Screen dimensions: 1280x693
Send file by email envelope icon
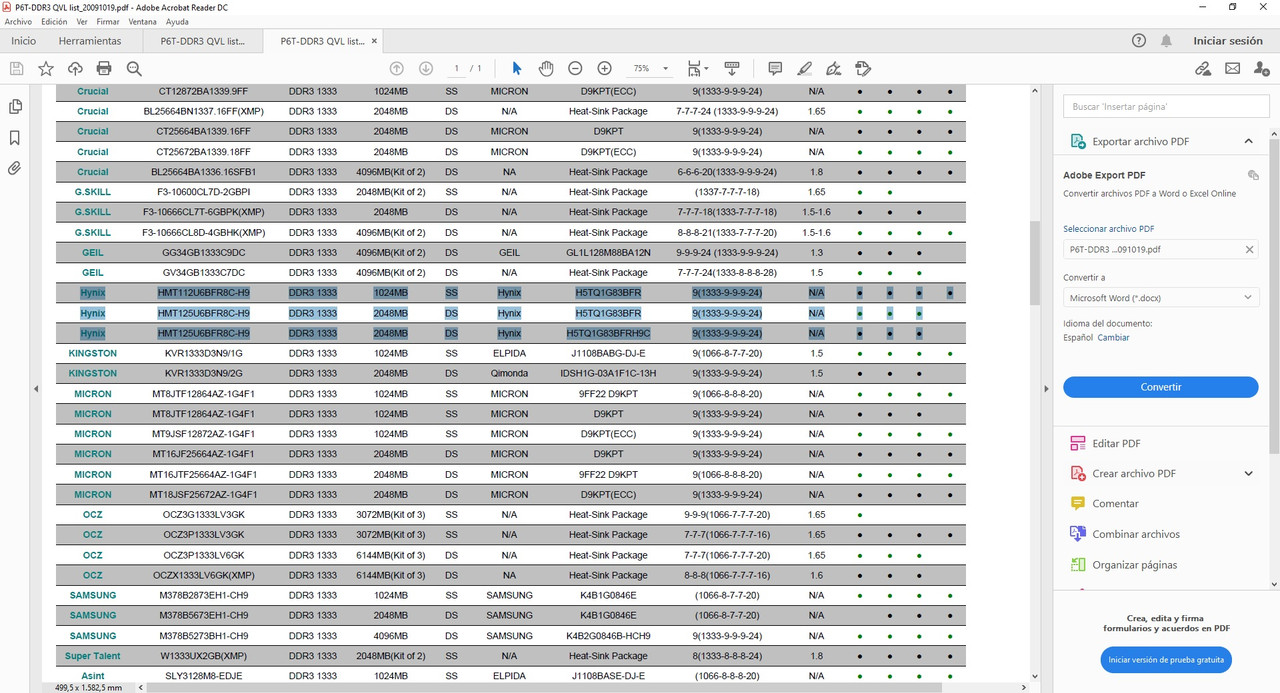(1232, 68)
